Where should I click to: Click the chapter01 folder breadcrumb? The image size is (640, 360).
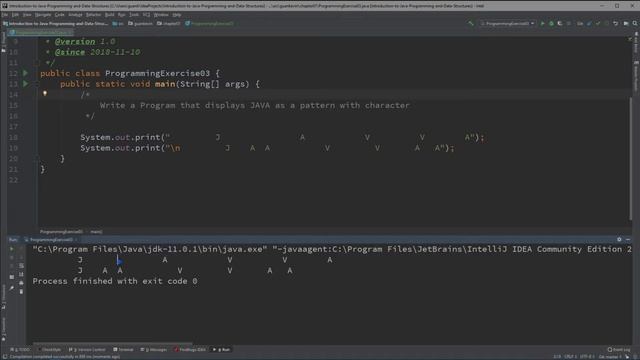tap(169, 24)
